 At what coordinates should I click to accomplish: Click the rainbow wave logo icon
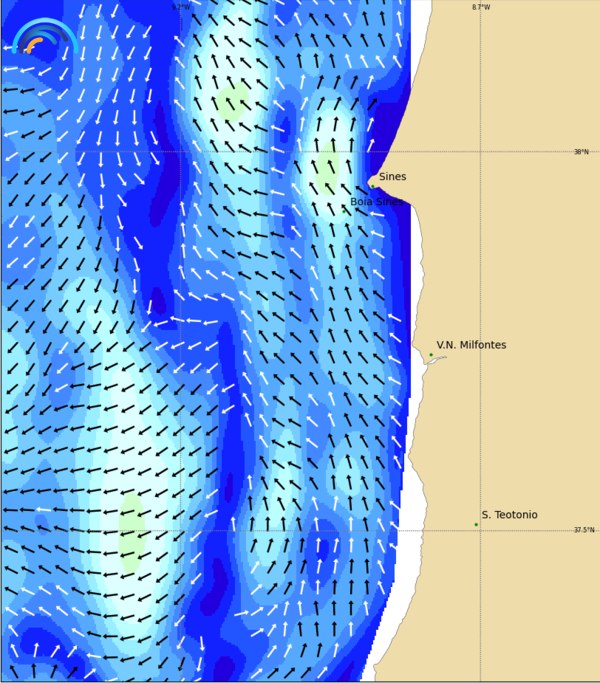[42, 38]
